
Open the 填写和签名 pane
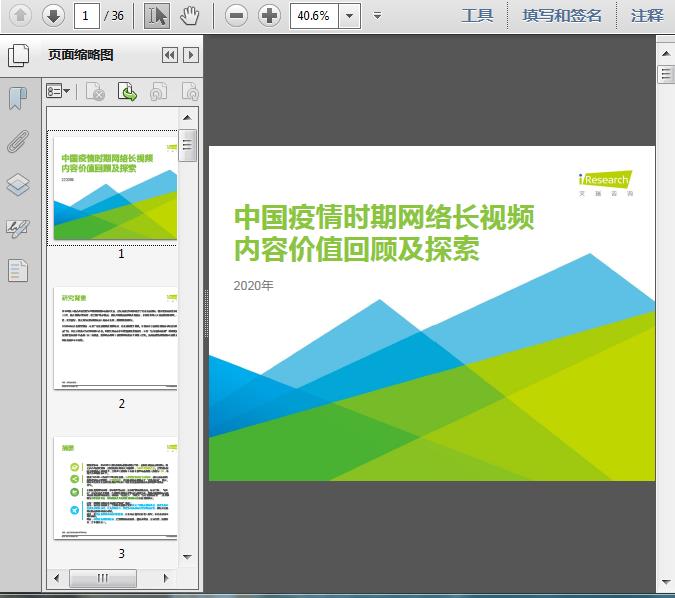coord(562,15)
